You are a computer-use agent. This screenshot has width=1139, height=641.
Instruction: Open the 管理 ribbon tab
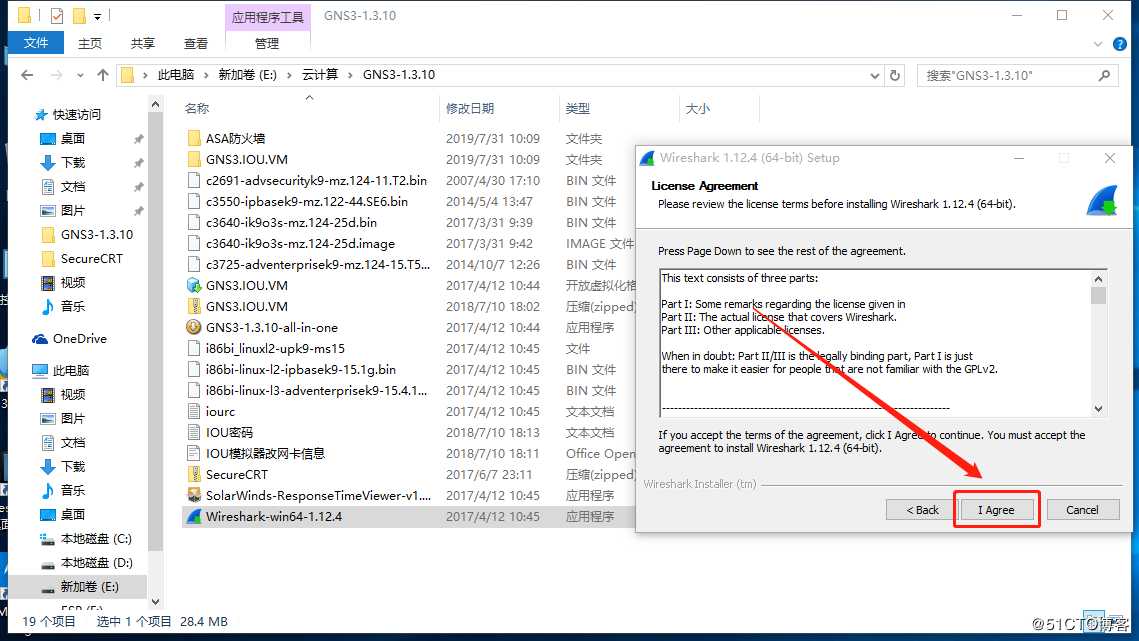click(267, 44)
